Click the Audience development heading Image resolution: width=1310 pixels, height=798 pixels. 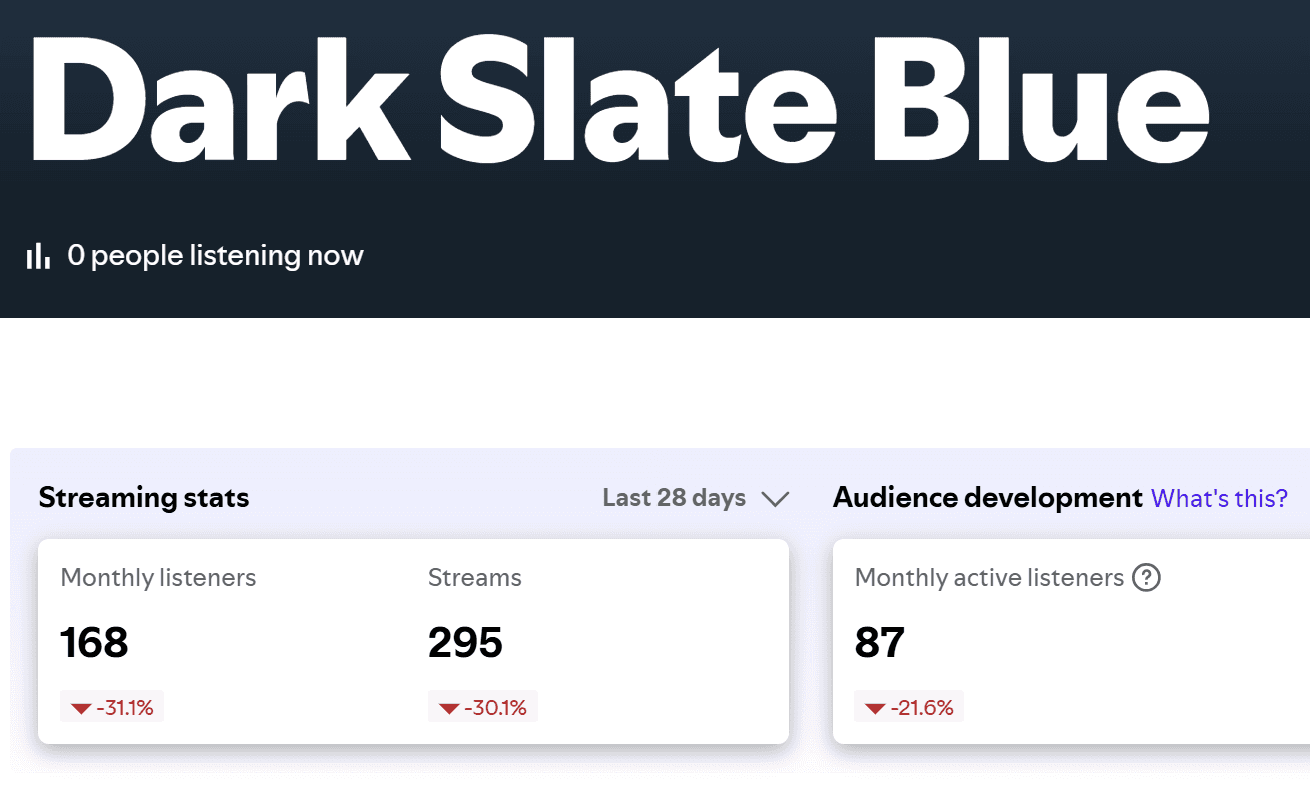click(988, 498)
